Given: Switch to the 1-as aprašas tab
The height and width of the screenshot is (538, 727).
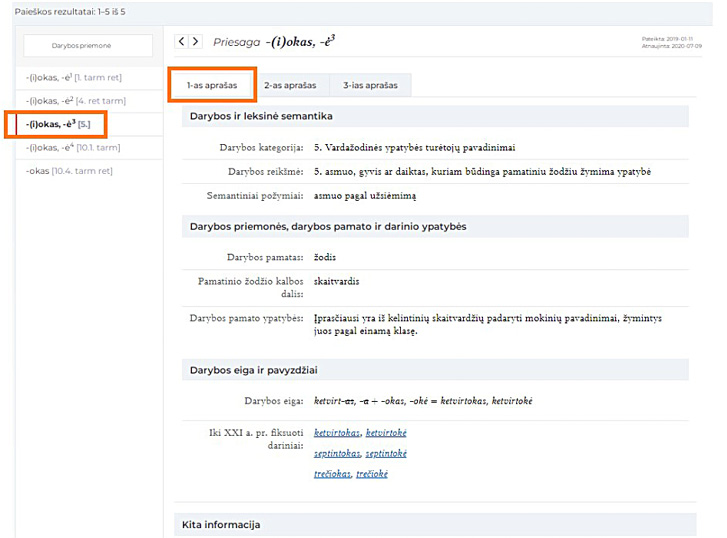Looking at the screenshot, I should (212, 85).
